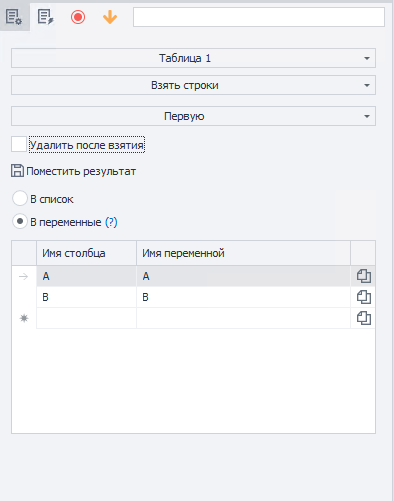
Task: Open the Взять строки action dropdown
Action: tap(193, 85)
